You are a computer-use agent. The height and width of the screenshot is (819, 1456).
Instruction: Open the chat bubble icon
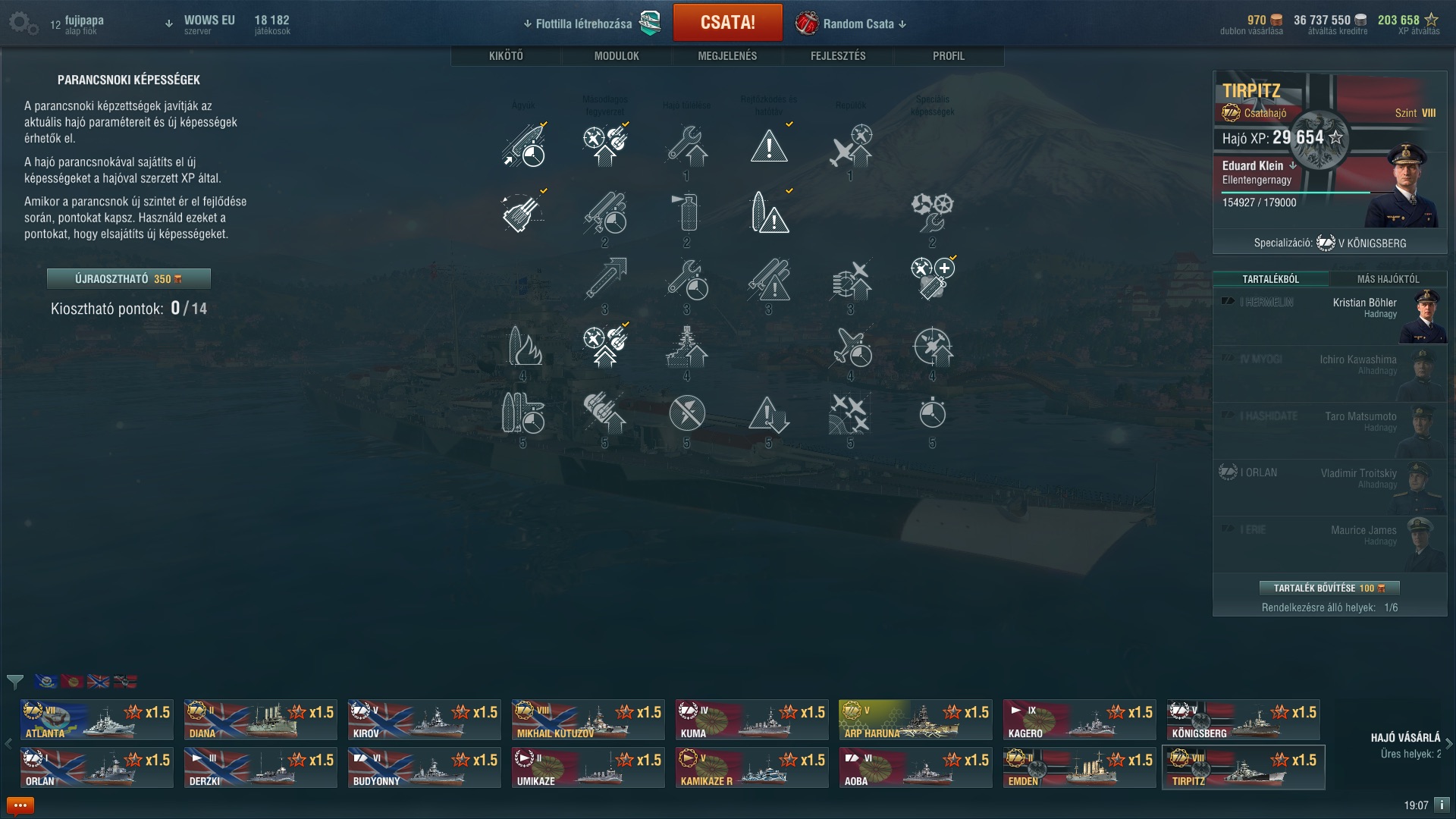pyautogui.click(x=20, y=805)
